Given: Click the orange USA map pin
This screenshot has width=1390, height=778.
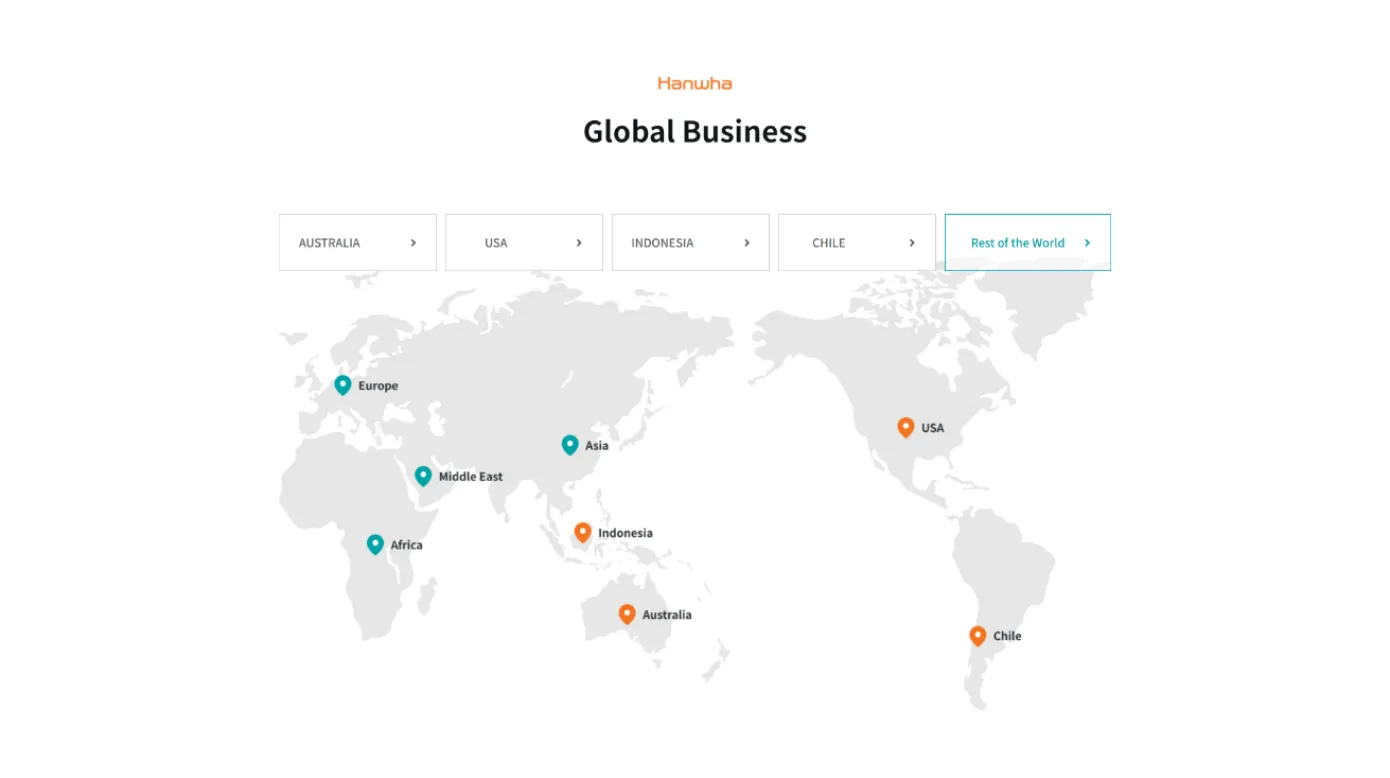Looking at the screenshot, I should pos(906,426).
